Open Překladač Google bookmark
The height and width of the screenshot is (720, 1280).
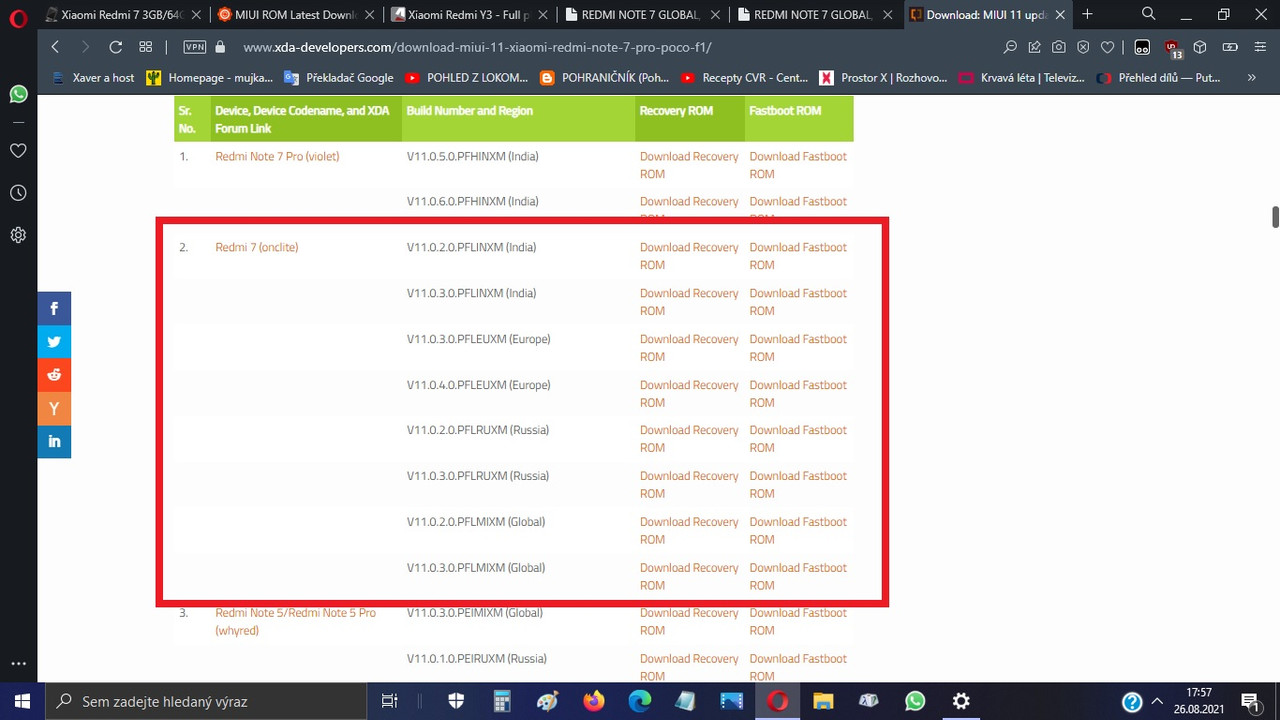339,77
